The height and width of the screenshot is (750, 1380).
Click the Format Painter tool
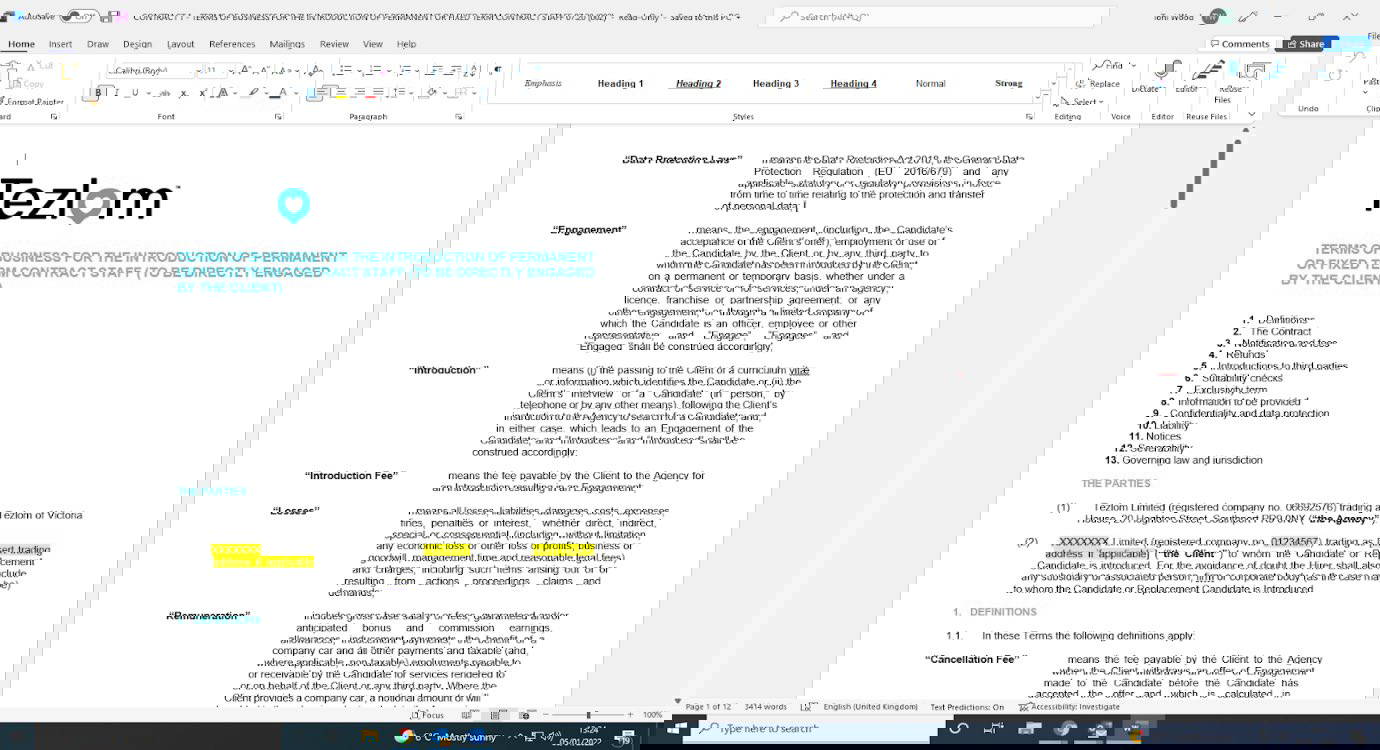38,102
